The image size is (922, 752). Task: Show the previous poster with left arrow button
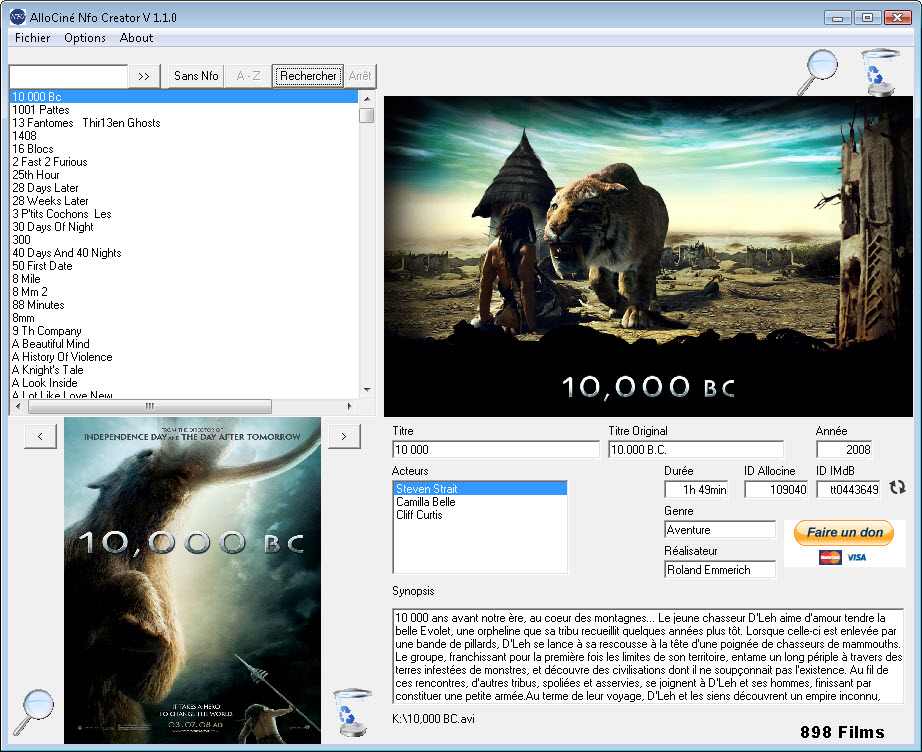40,436
